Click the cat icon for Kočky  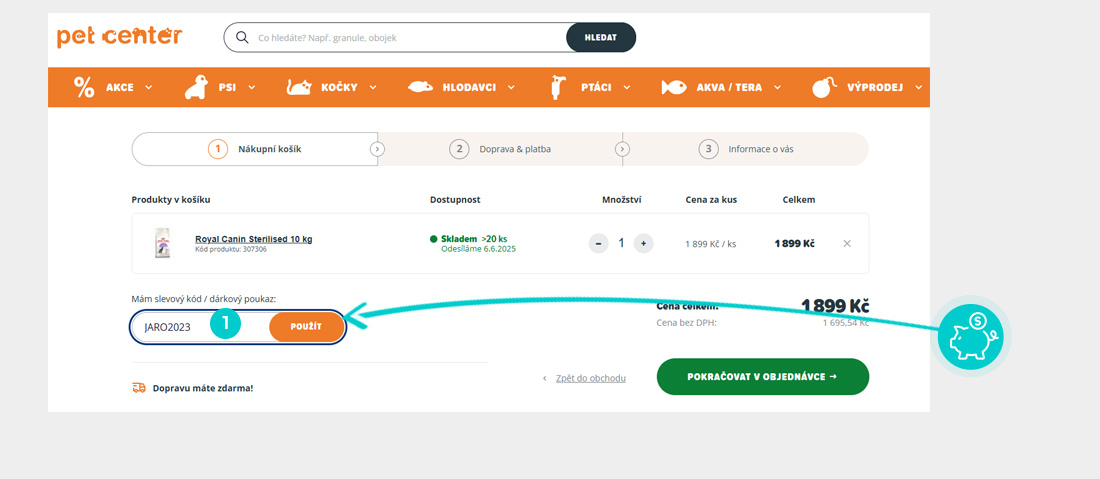click(299, 87)
